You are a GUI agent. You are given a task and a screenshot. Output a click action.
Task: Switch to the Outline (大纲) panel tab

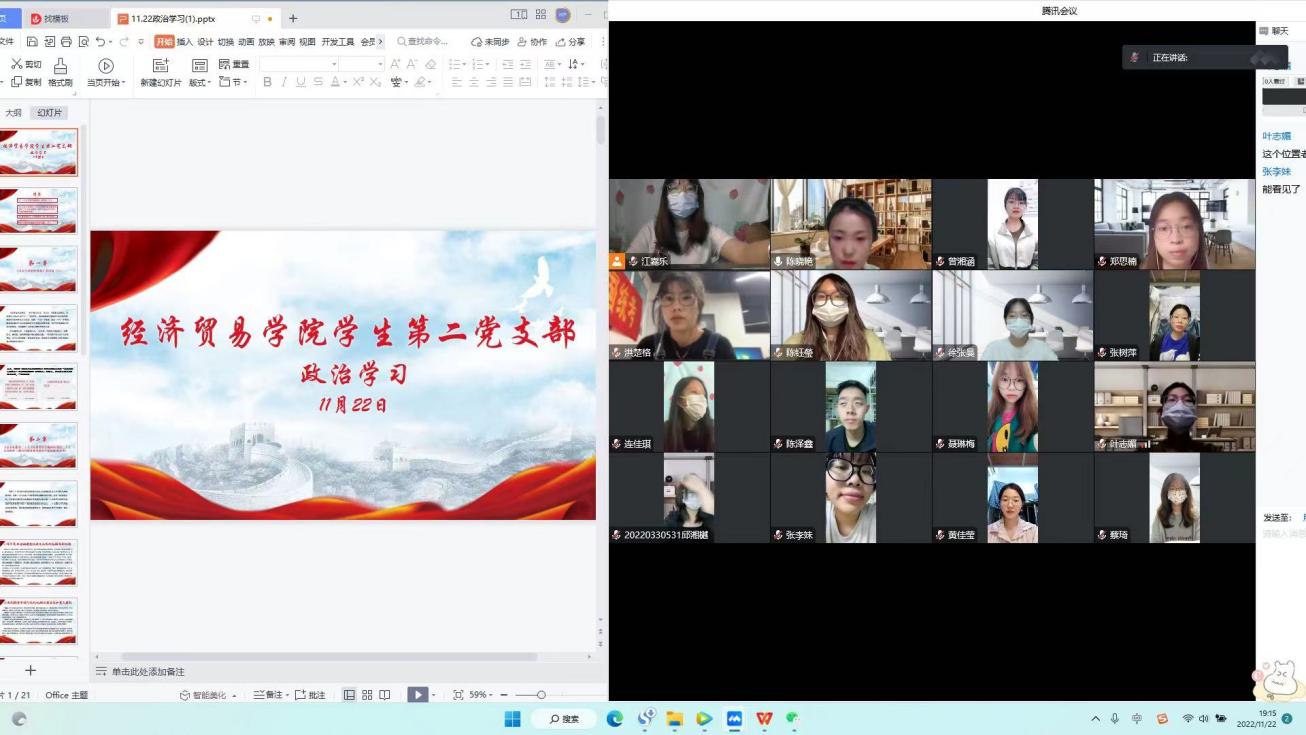click(x=13, y=113)
